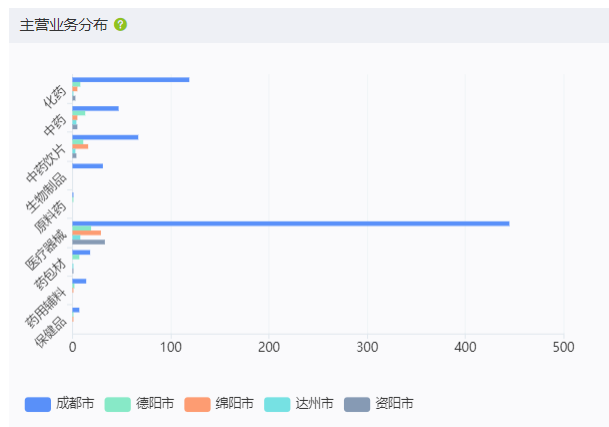The height and width of the screenshot is (427, 609).
Task: Select the 医疗器械 绵阳市 orange bar
Action: [x=87, y=233]
